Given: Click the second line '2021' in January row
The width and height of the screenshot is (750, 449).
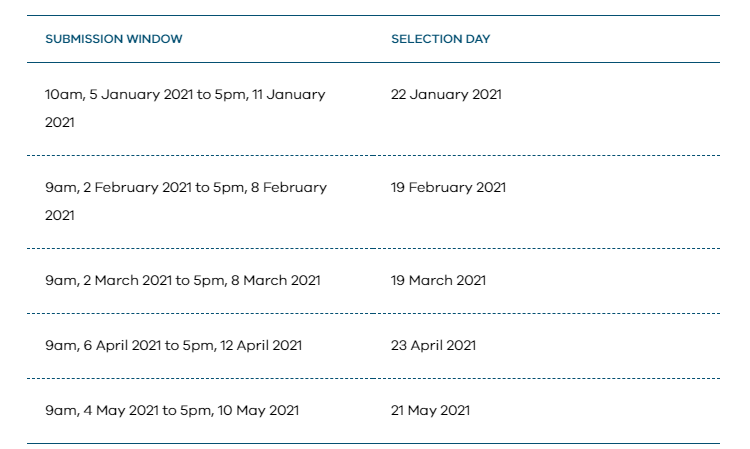Looking at the screenshot, I should tap(60, 122).
